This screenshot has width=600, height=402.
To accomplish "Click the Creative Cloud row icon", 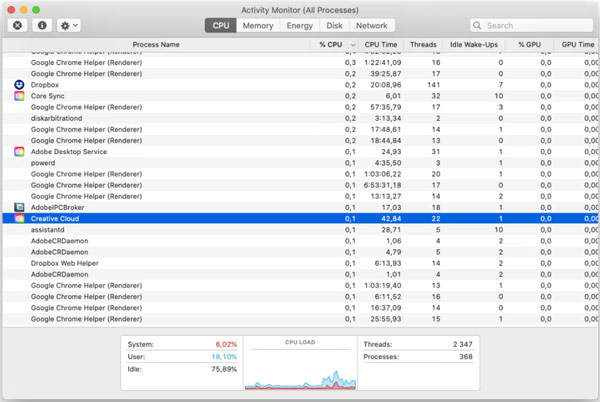I will [x=19, y=218].
